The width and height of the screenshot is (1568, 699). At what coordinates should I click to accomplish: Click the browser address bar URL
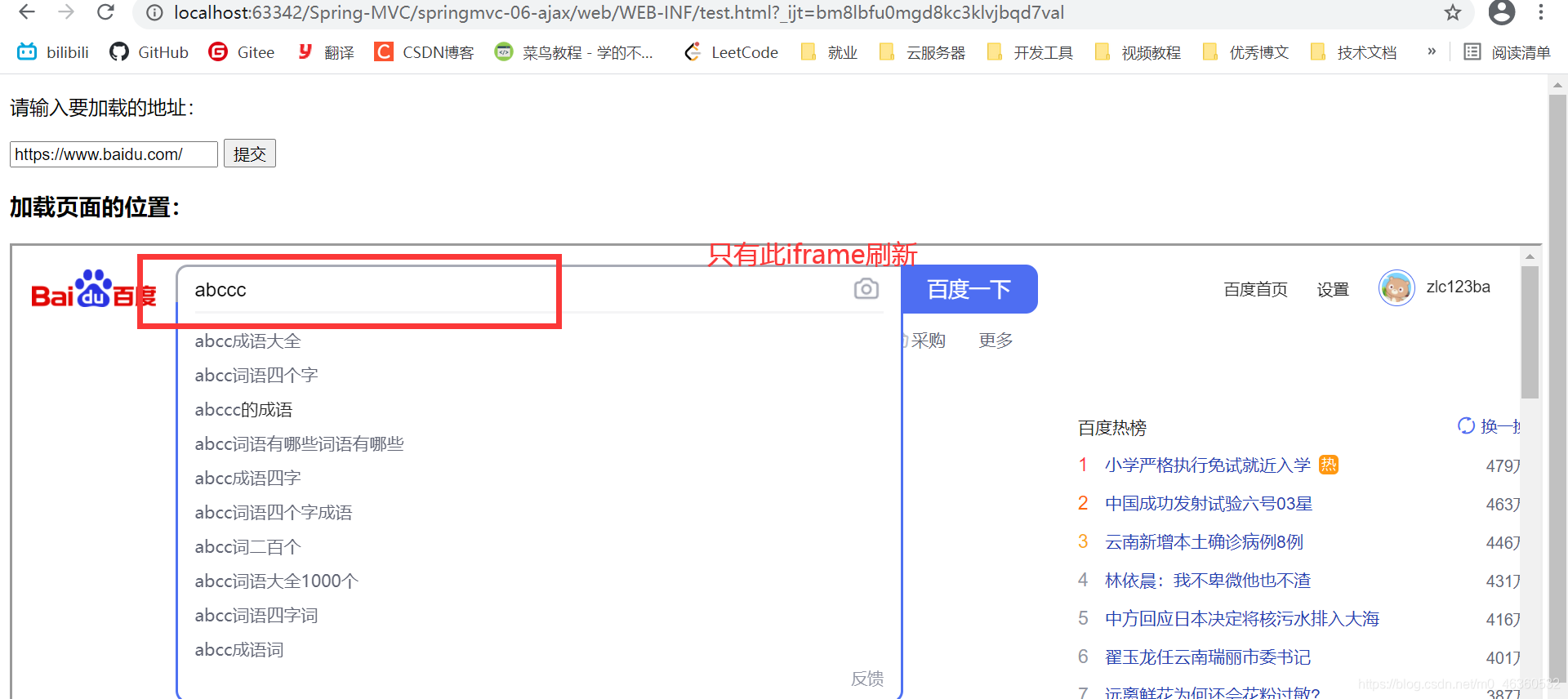(619, 13)
